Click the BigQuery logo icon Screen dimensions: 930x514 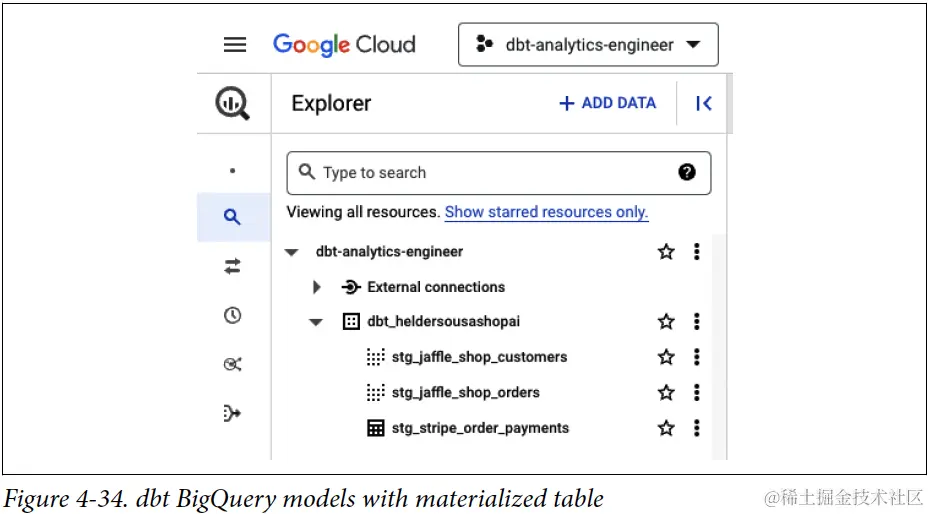pyautogui.click(x=233, y=104)
